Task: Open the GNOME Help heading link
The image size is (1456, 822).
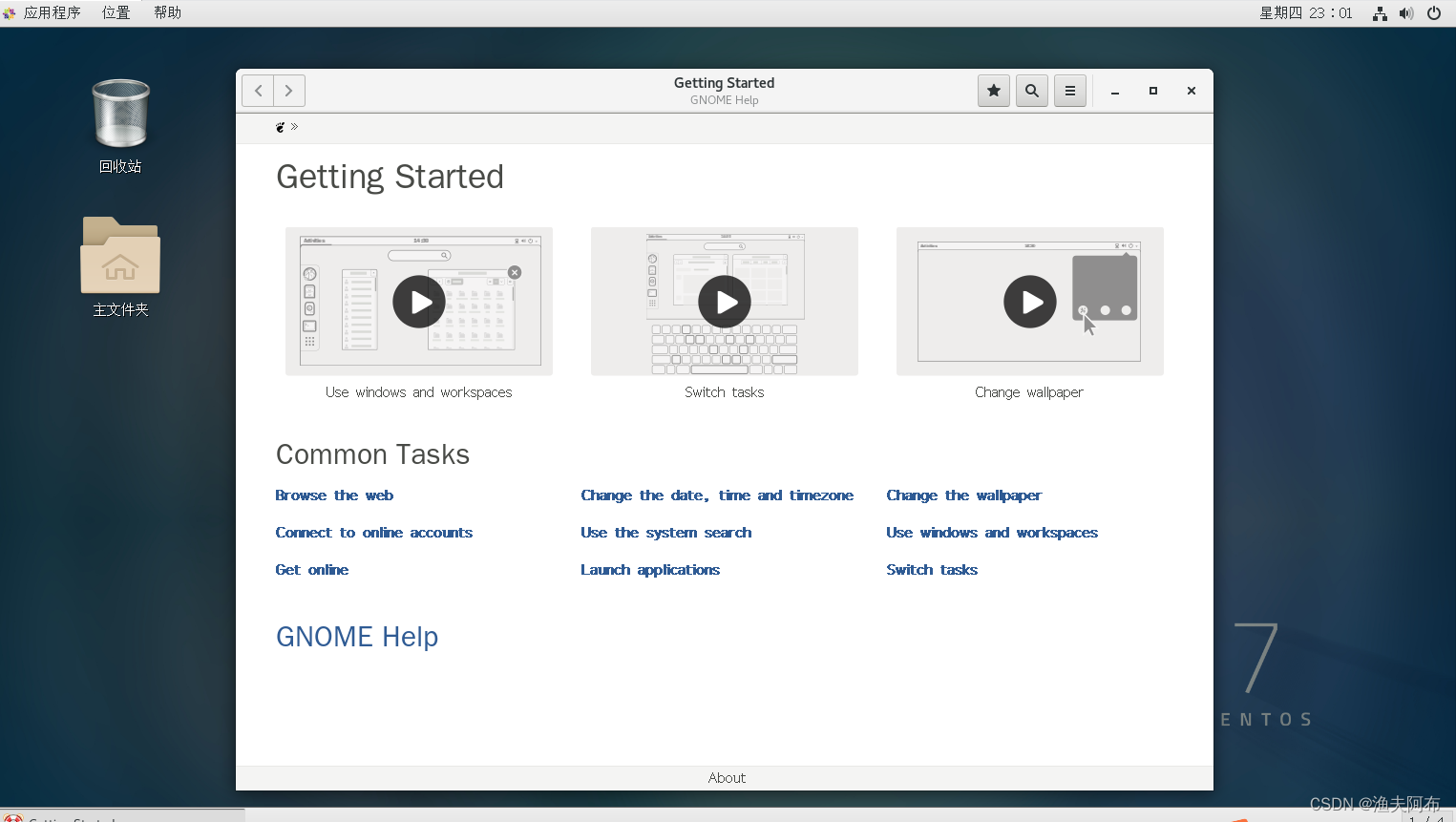Action: [357, 637]
